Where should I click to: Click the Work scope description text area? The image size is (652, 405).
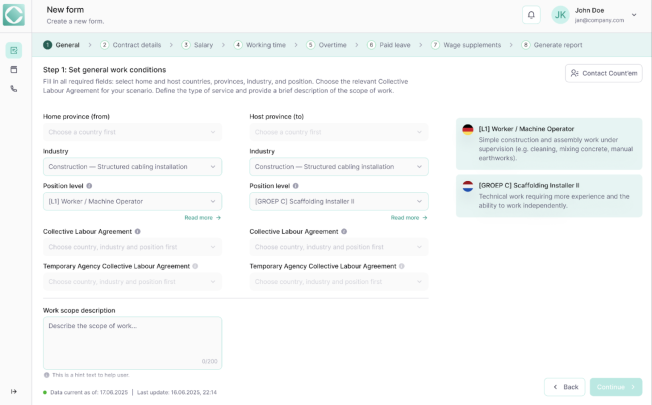(132, 340)
